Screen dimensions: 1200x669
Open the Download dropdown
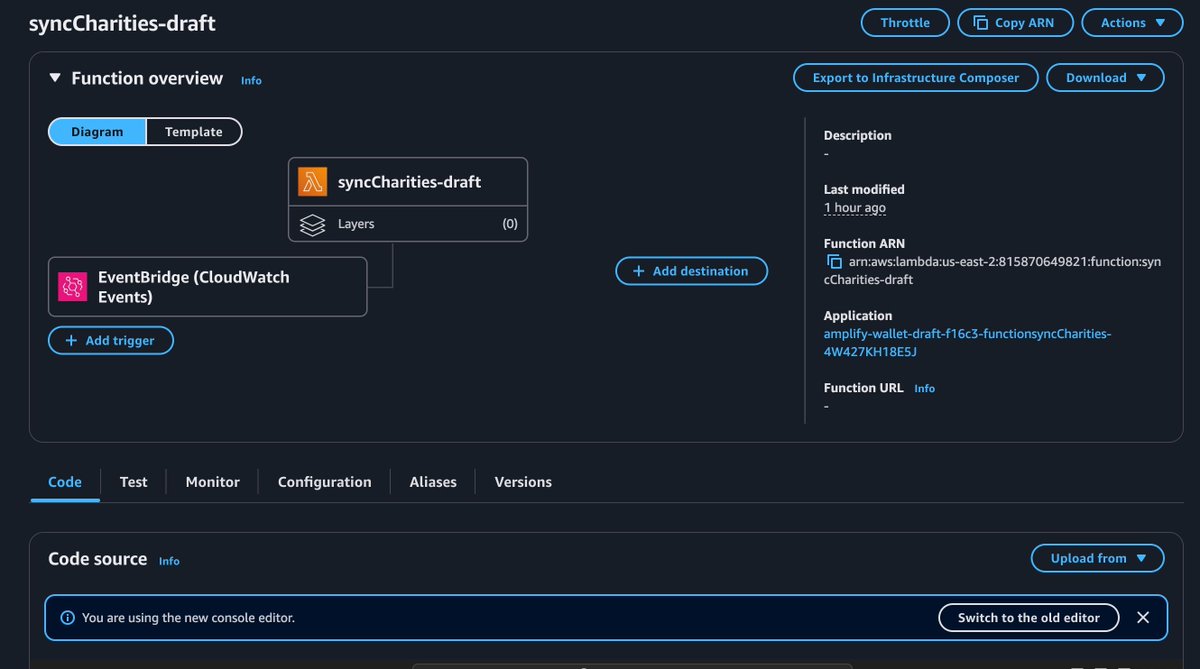(1105, 78)
